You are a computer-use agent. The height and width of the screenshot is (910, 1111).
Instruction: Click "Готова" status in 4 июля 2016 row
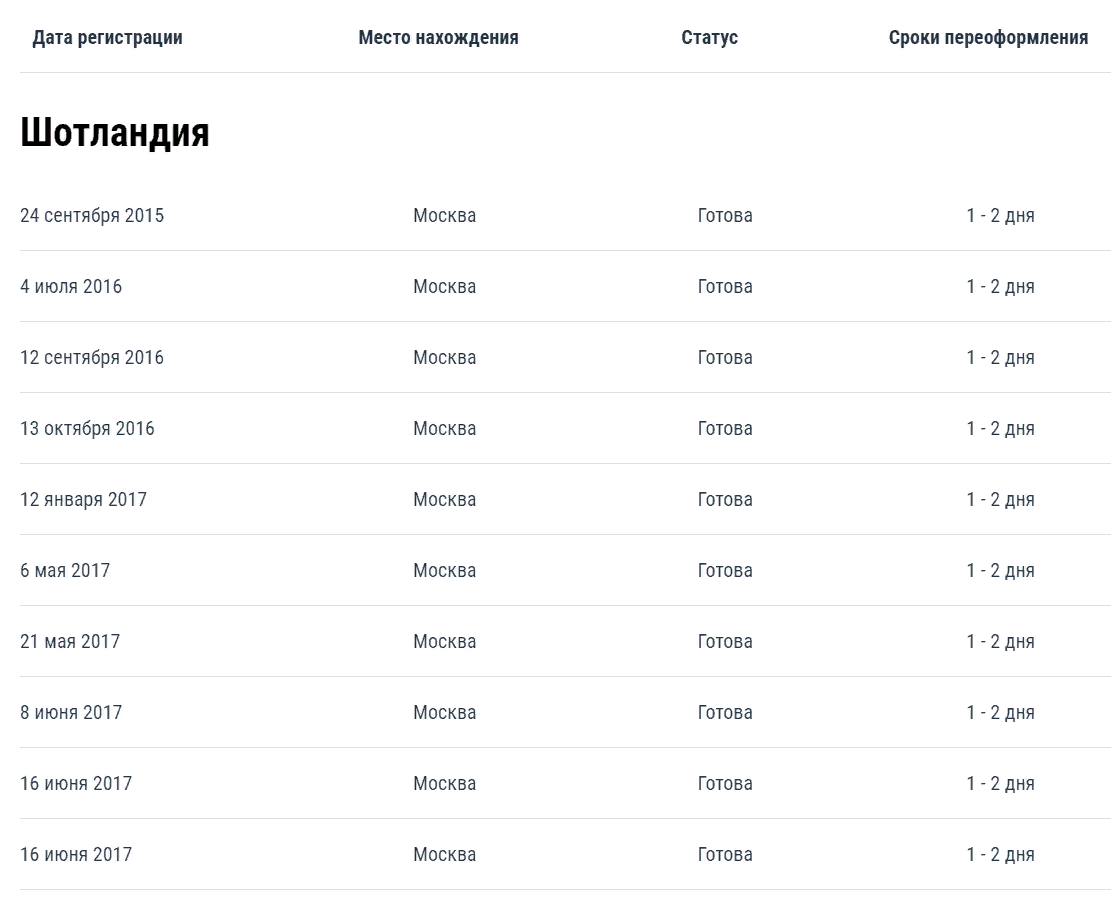pos(725,287)
